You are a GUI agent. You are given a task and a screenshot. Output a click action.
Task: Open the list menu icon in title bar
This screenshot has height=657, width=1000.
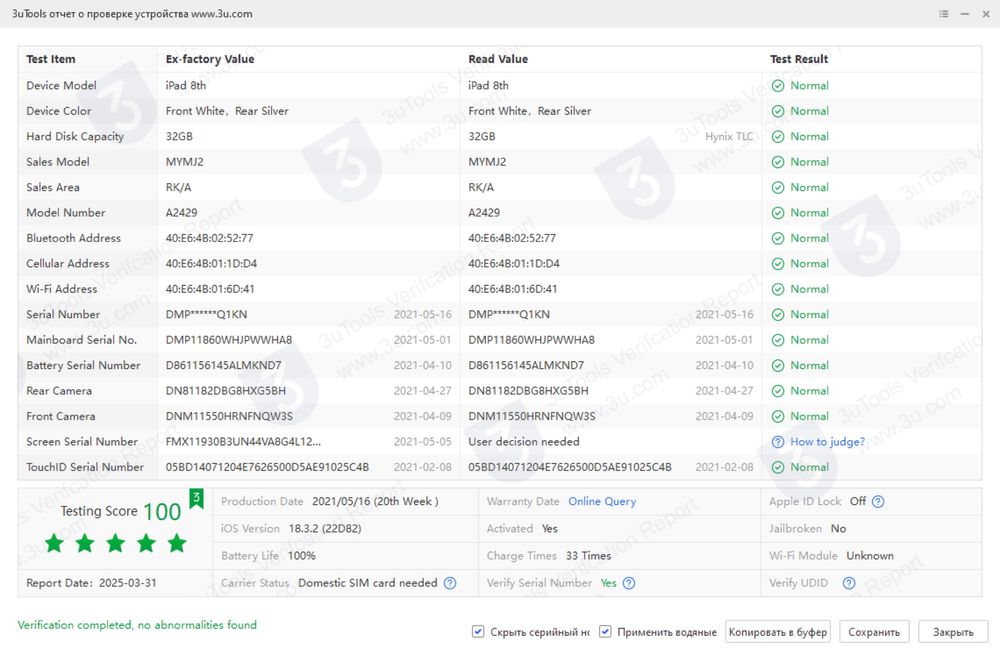pyautogui.click(x=944, y=13)
